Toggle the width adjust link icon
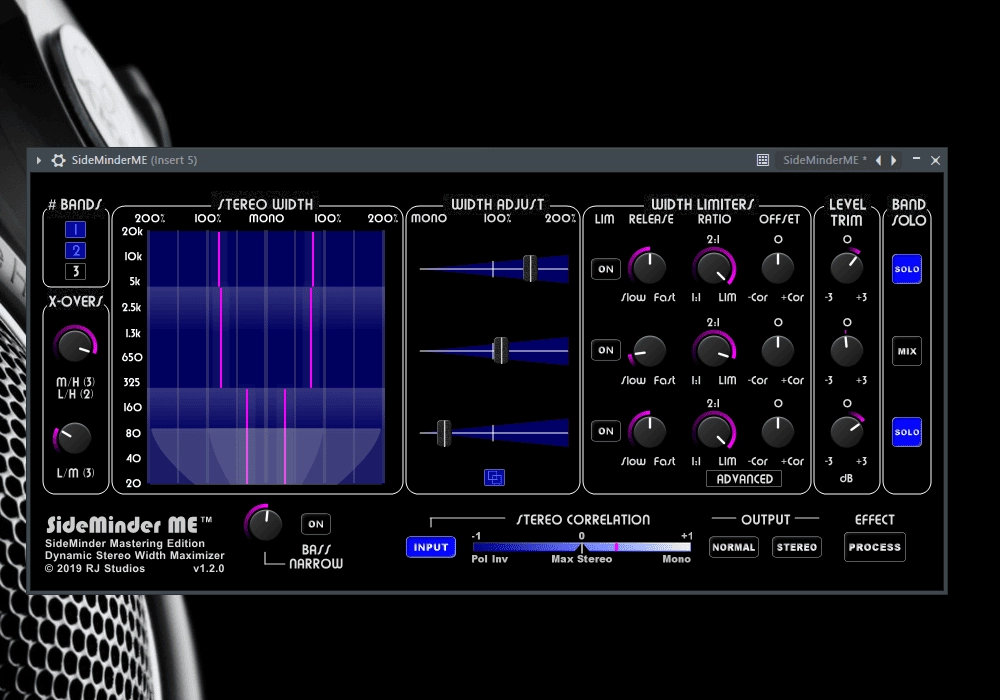 [494, 477]
